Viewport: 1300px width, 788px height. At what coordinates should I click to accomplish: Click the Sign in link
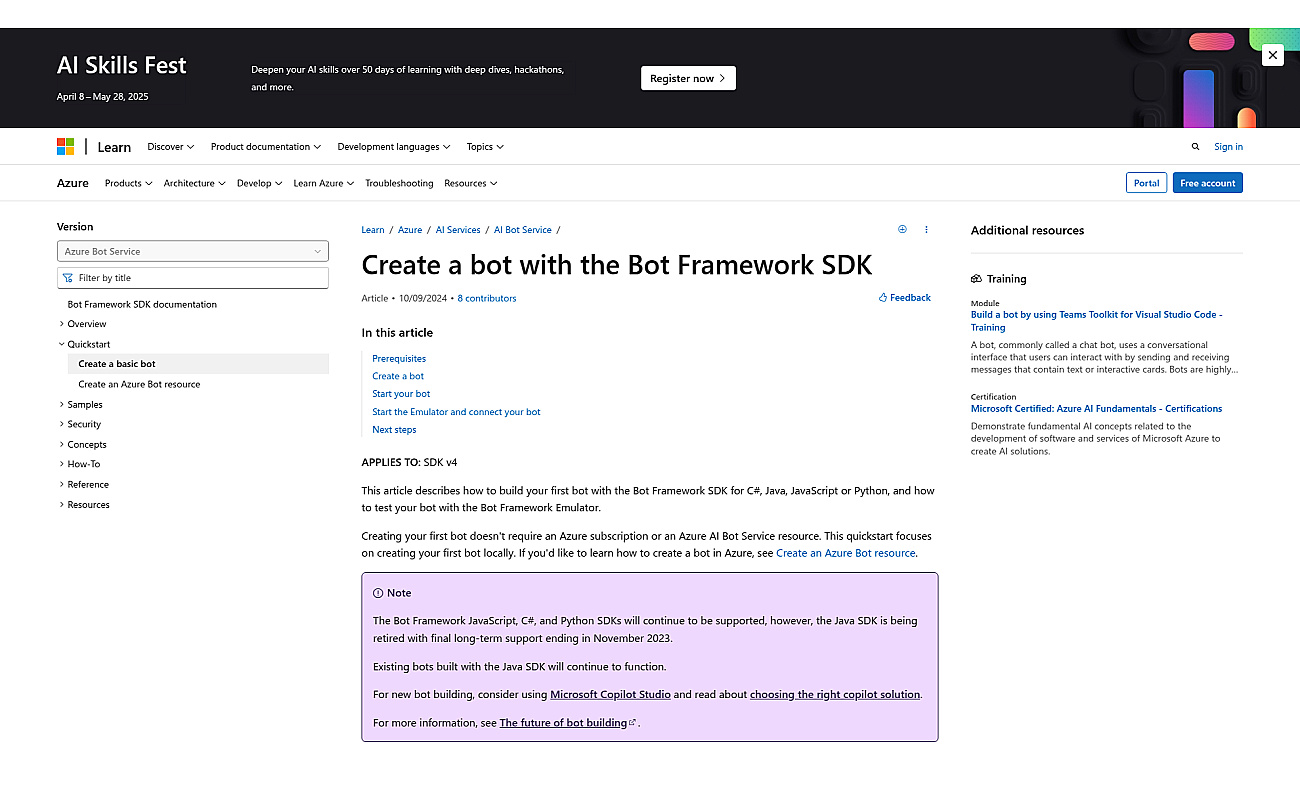[1228, 147]
